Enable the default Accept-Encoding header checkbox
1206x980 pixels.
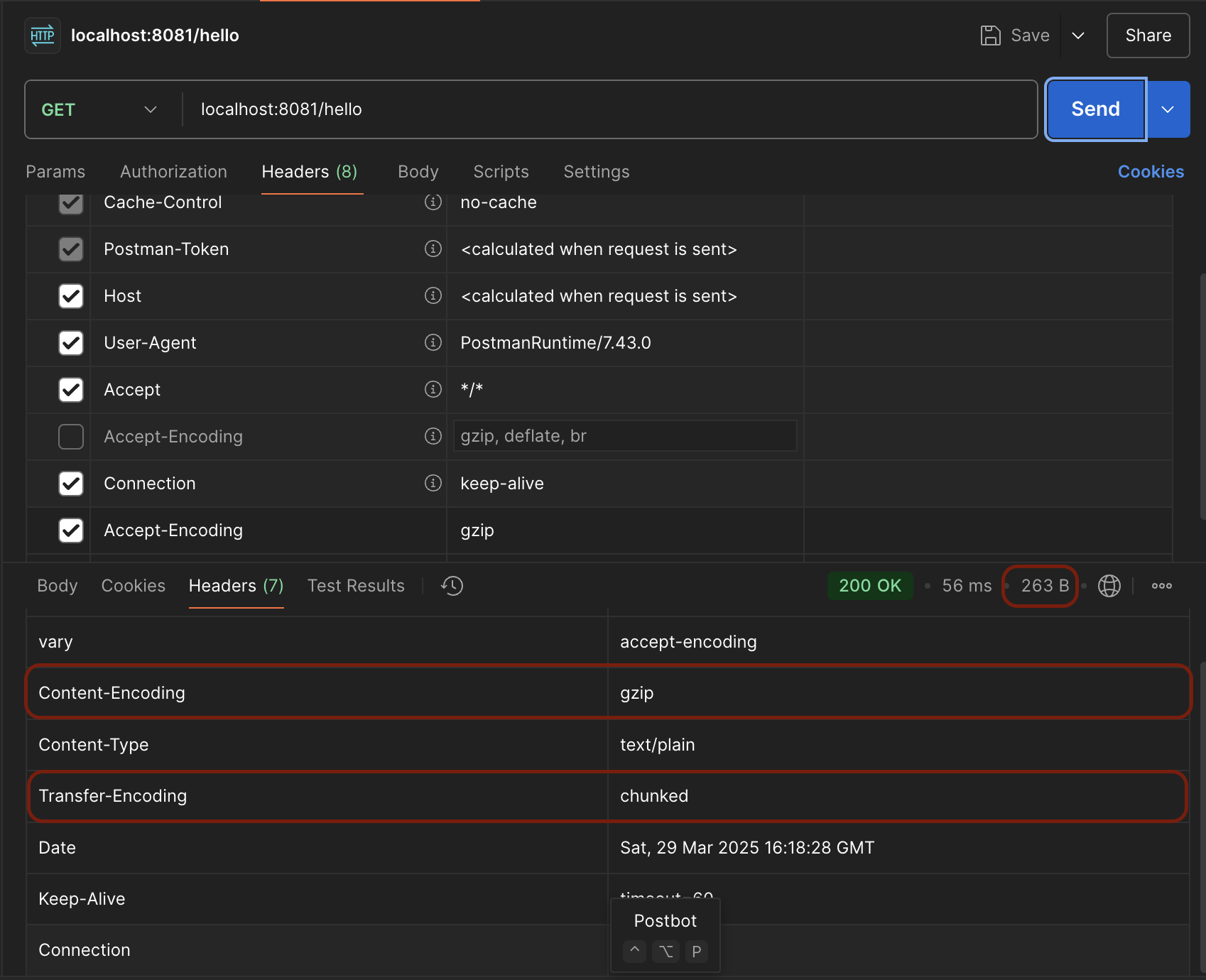point(71,437)
